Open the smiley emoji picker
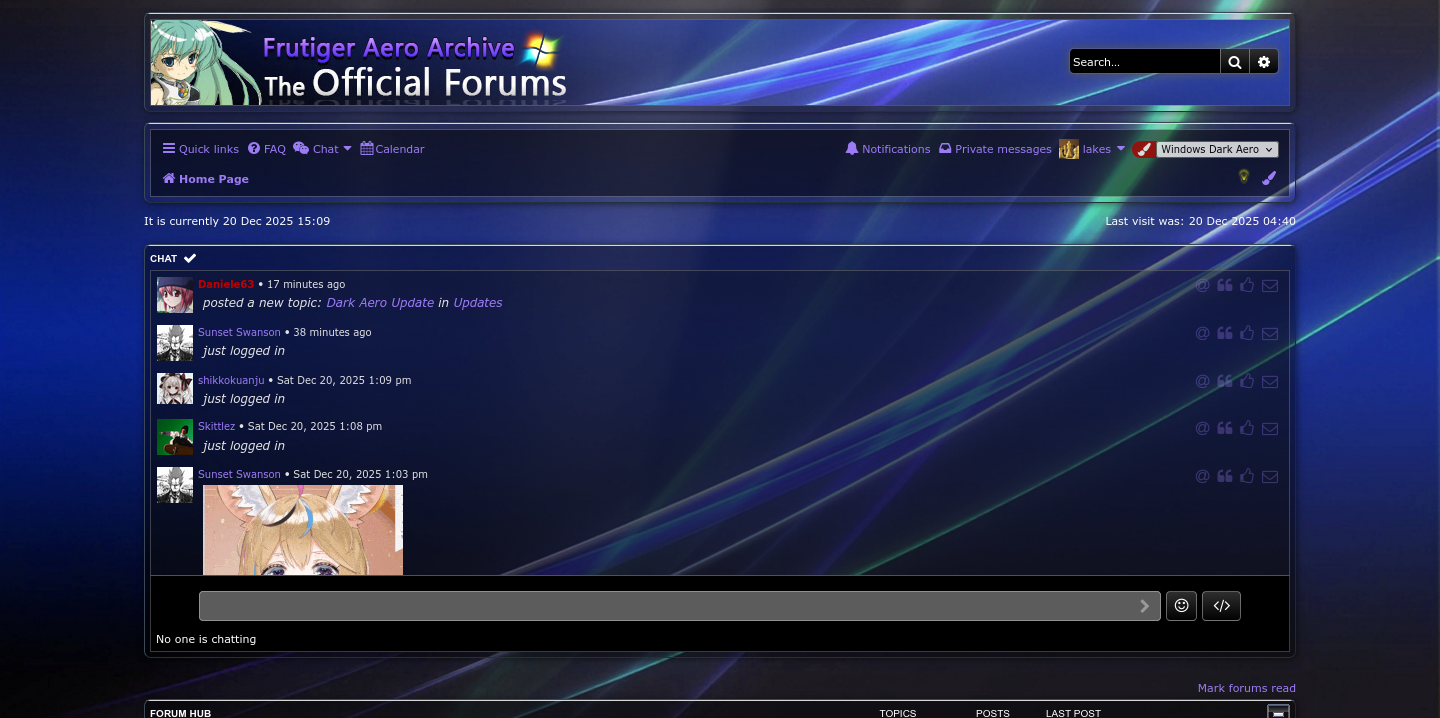1440x718 pixels. pyautogui.click(x=1181, y=606)
